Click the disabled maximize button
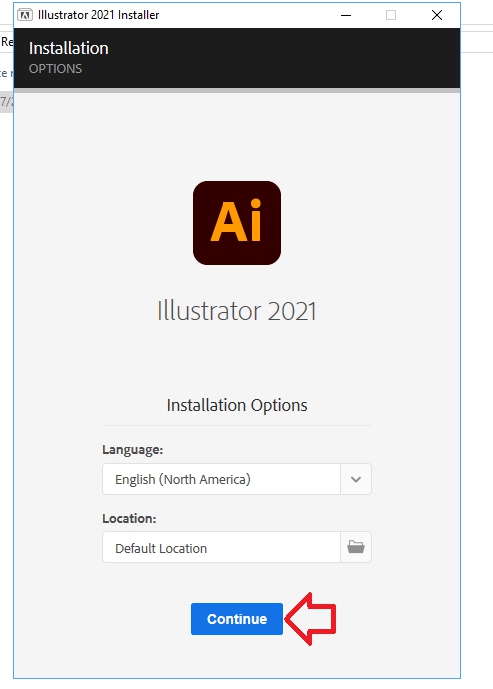This screenshot has width=493, height=689. (391, 15)
